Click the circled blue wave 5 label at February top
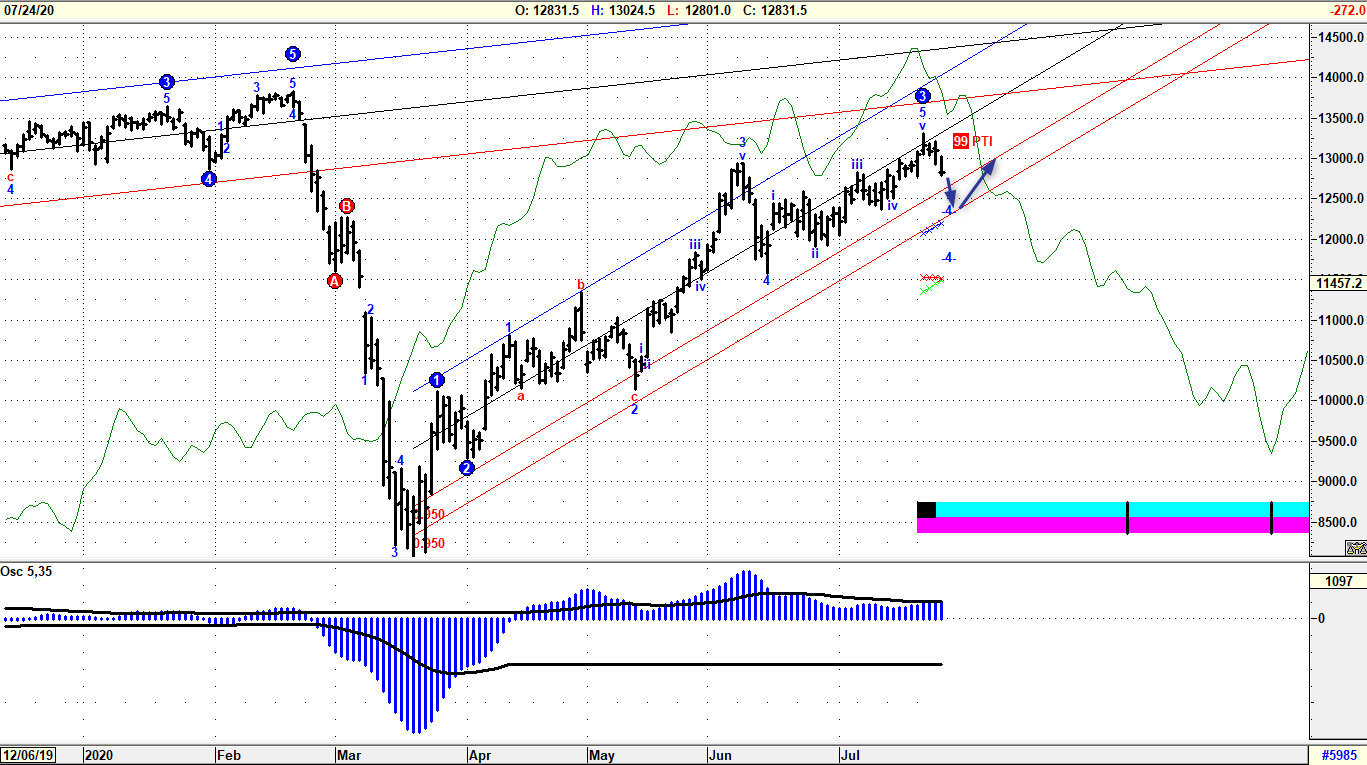Image resolution: width=1367 pixels, height=765 pixels. pyautogui.click(x=292, y=54)
